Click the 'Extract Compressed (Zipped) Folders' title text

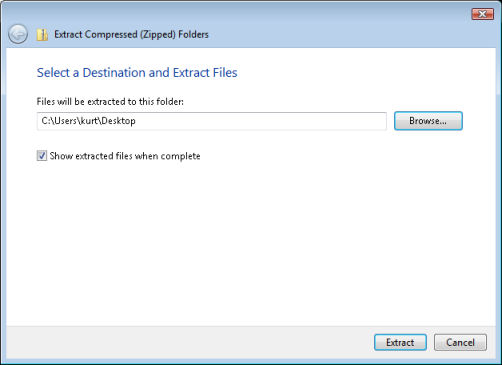tap(131, 34)
